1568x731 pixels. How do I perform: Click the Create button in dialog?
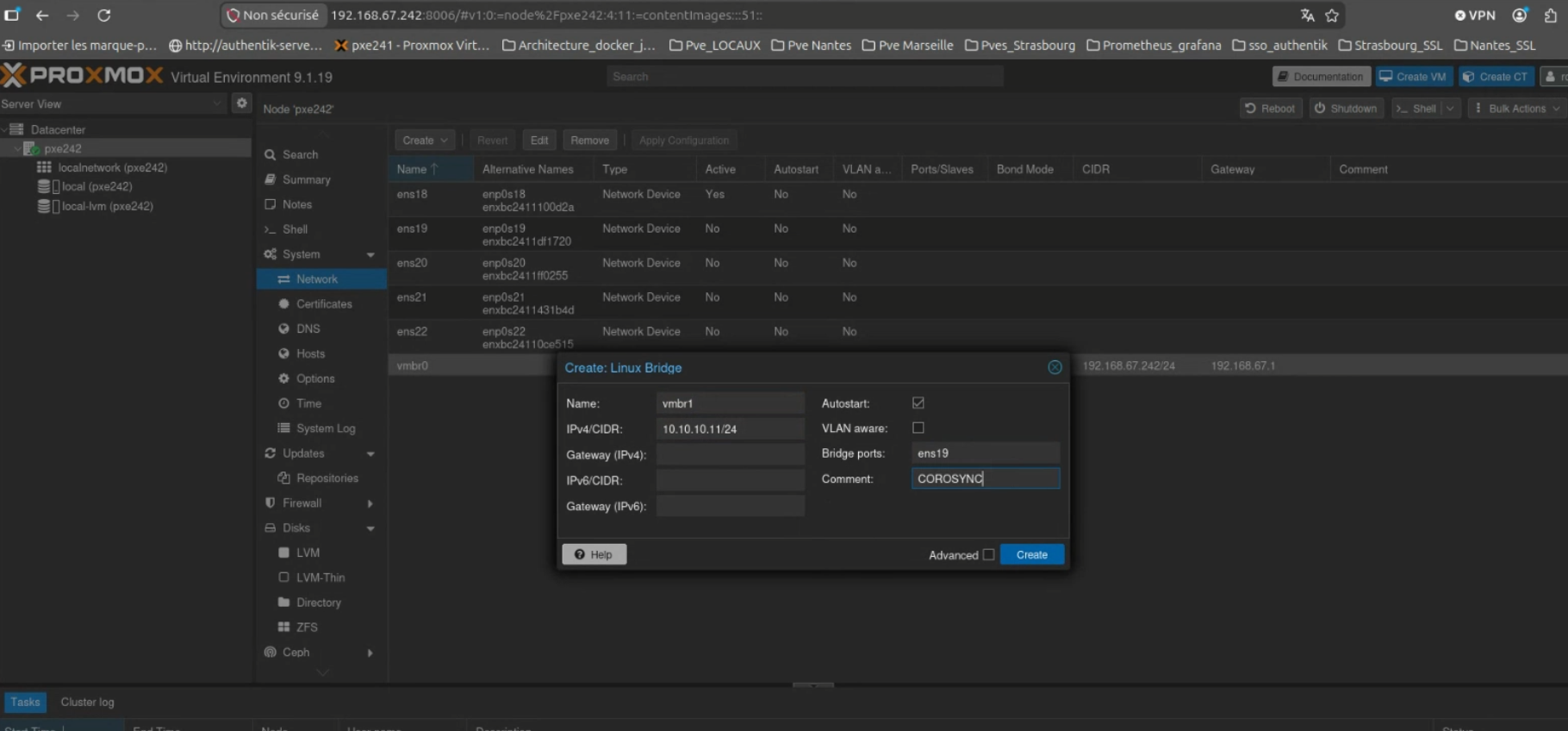1032,554
